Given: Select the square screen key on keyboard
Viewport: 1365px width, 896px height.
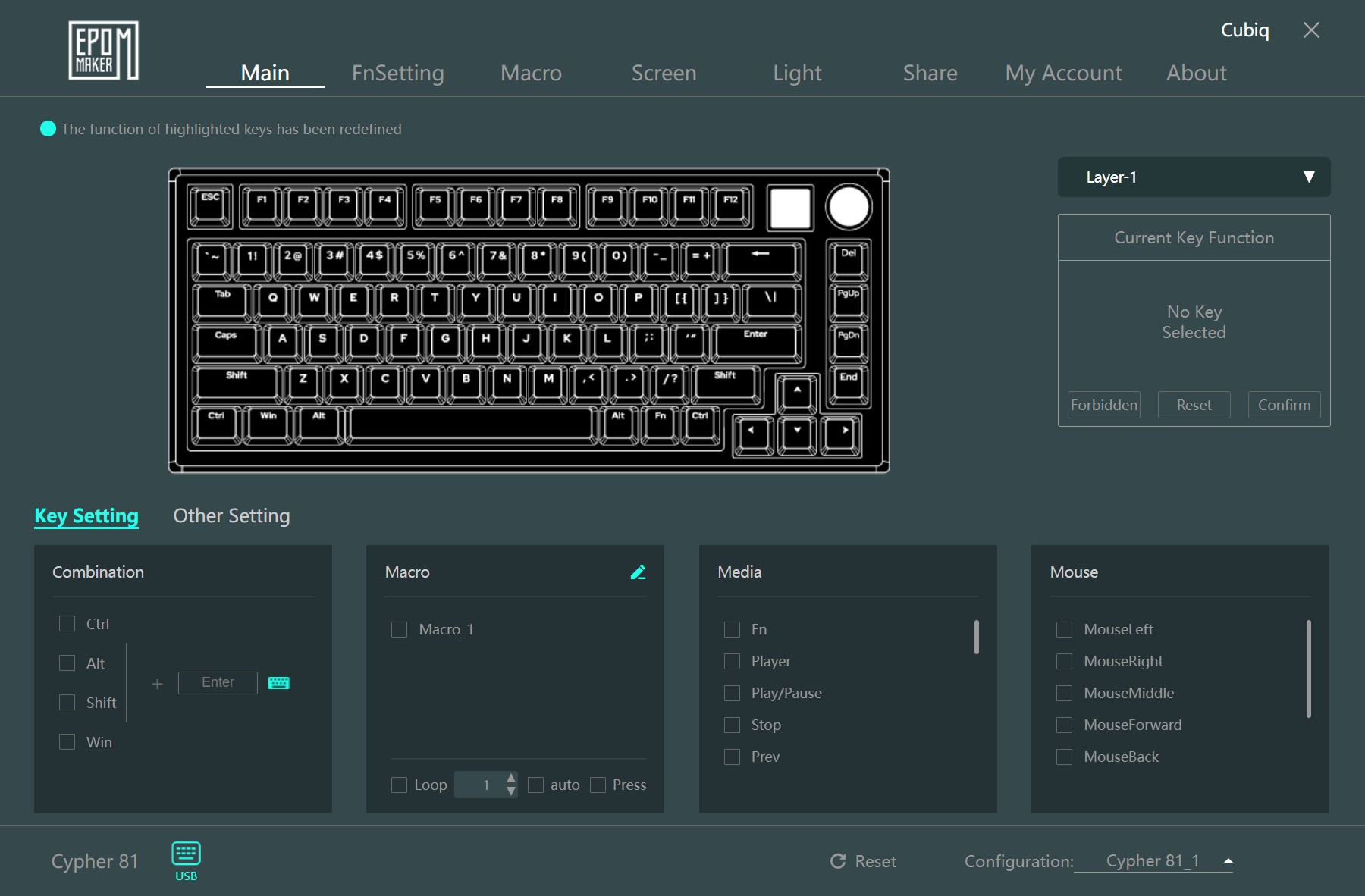Looking at the screenshot, I should [790, 207].
